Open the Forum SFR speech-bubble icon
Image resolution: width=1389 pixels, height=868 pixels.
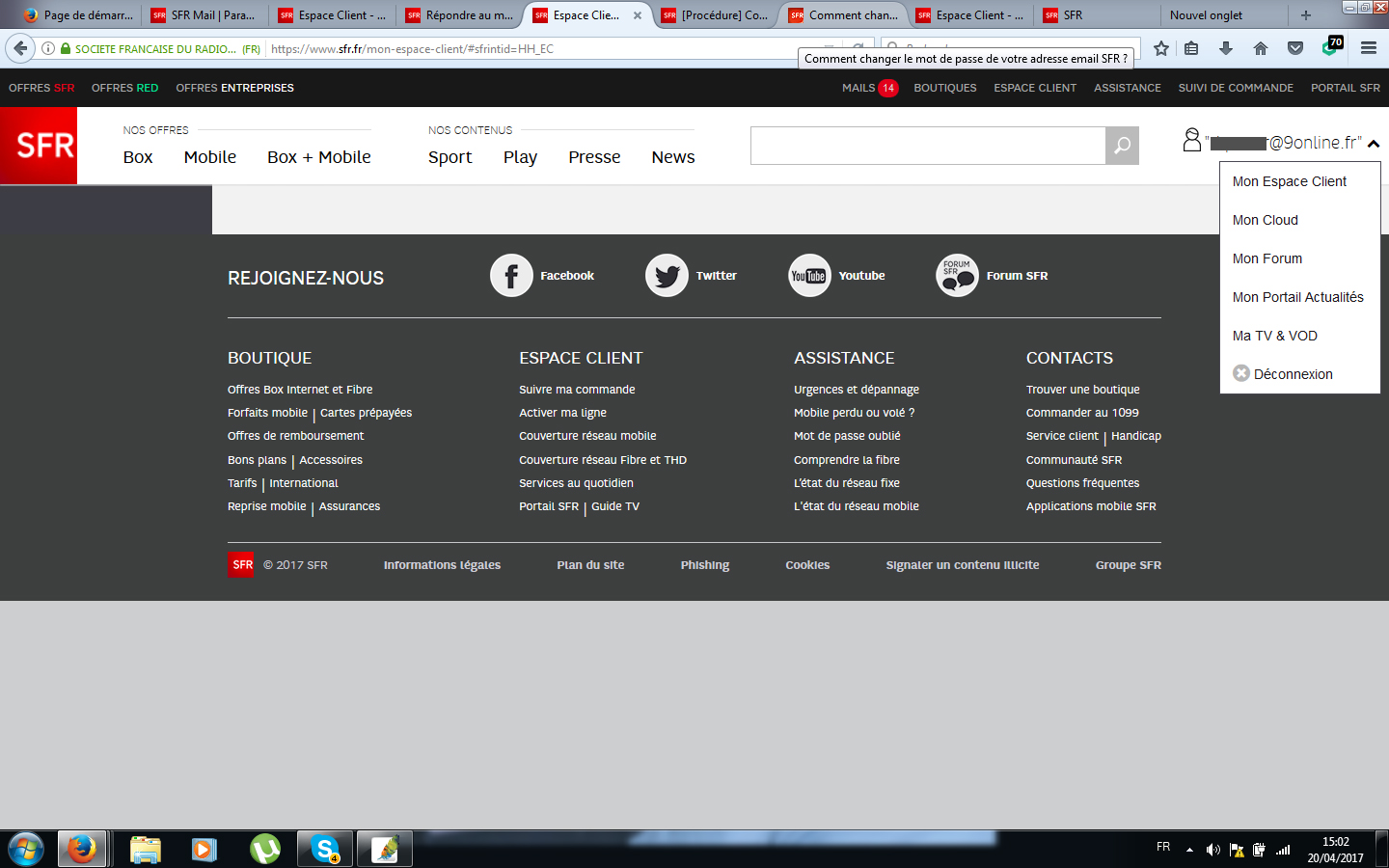pyautogui.click(x=957, y=276)
